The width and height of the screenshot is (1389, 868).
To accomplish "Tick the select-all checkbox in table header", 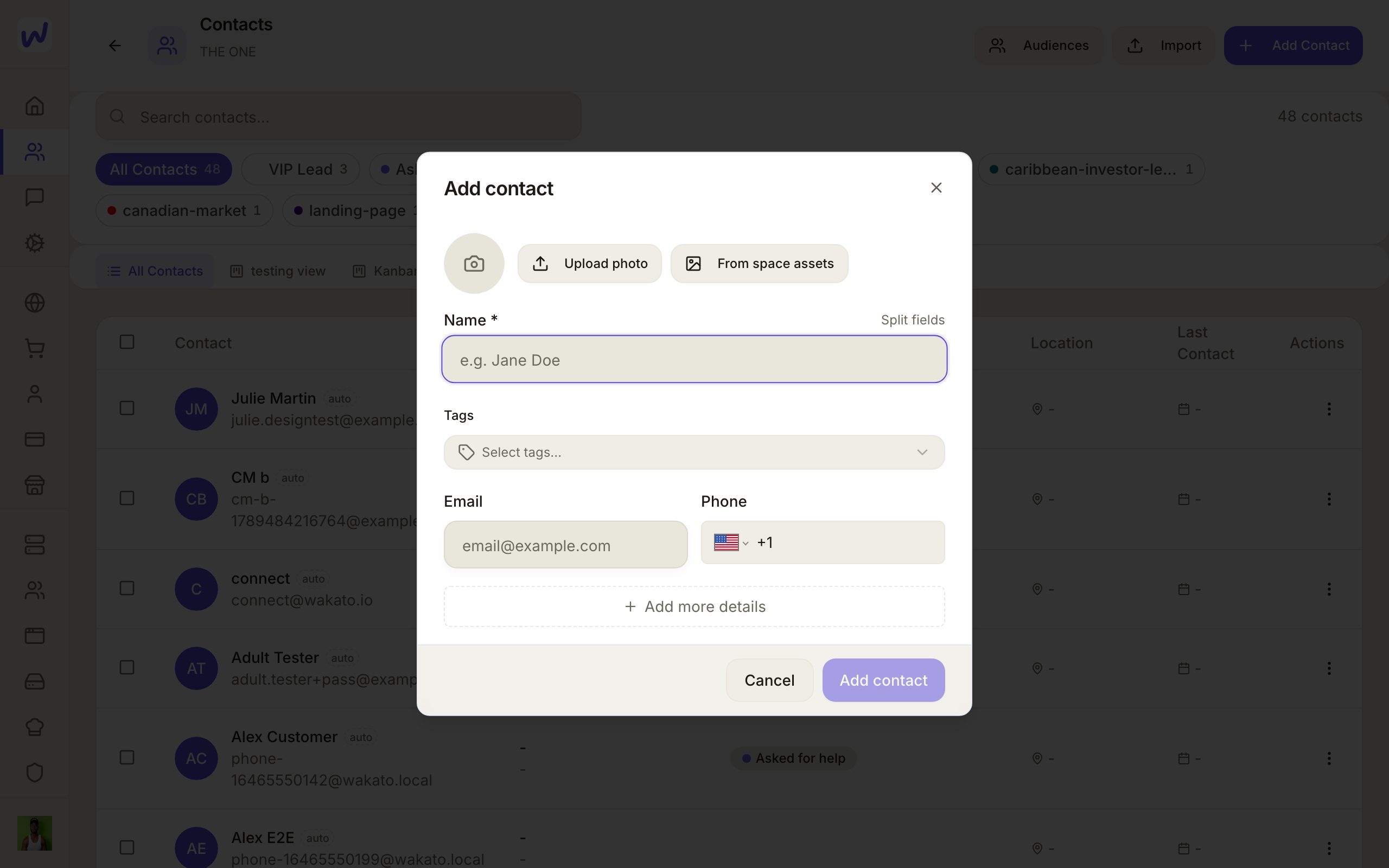I will (x=127, y=342).
